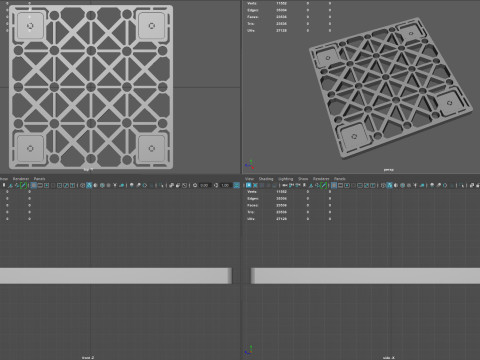Click exposure icon in front view toolbar
This screenshot has height=360, width=480.
[195, 185]
